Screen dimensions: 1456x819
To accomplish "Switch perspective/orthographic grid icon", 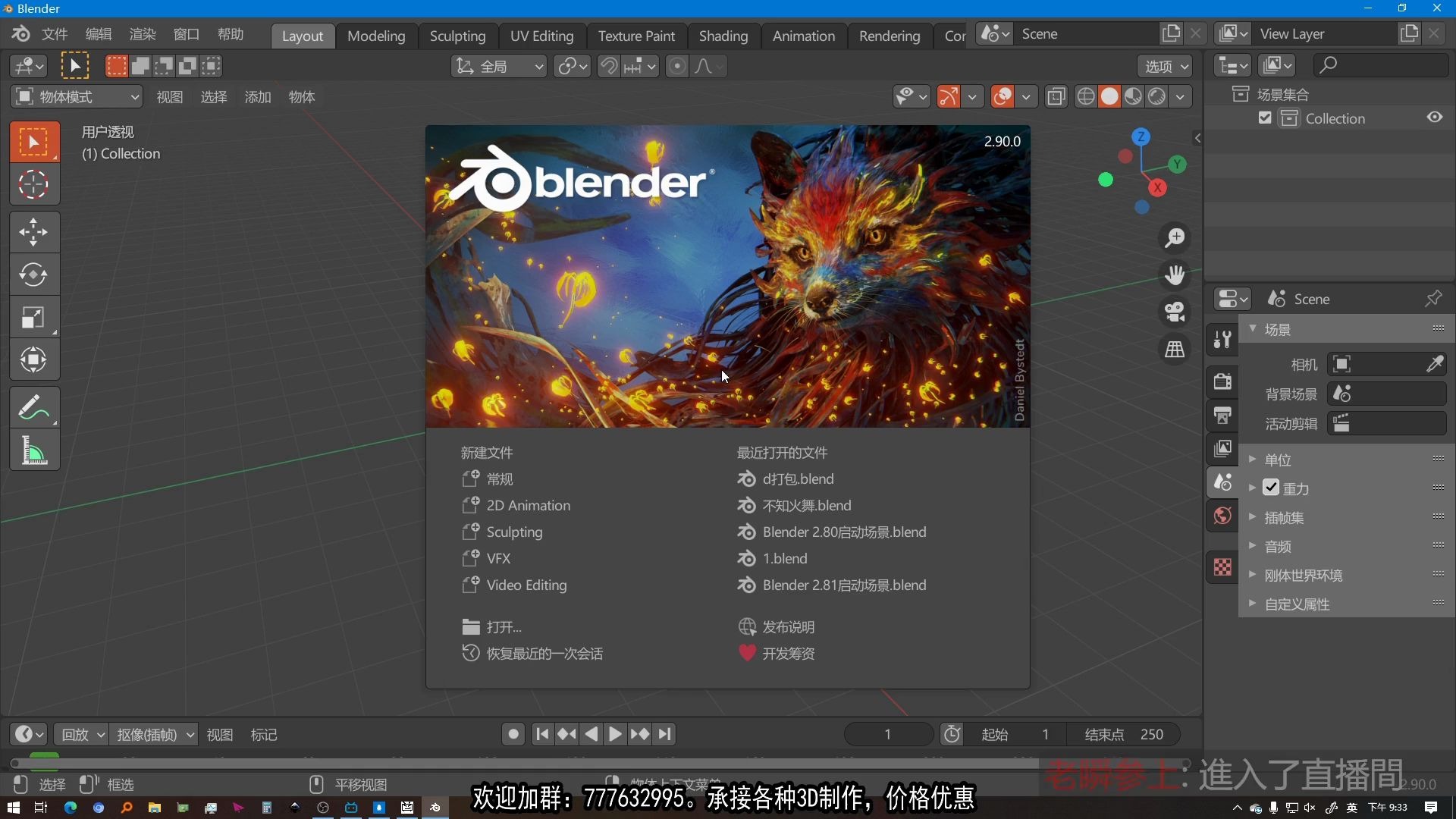I will [x=1175, y=349].
